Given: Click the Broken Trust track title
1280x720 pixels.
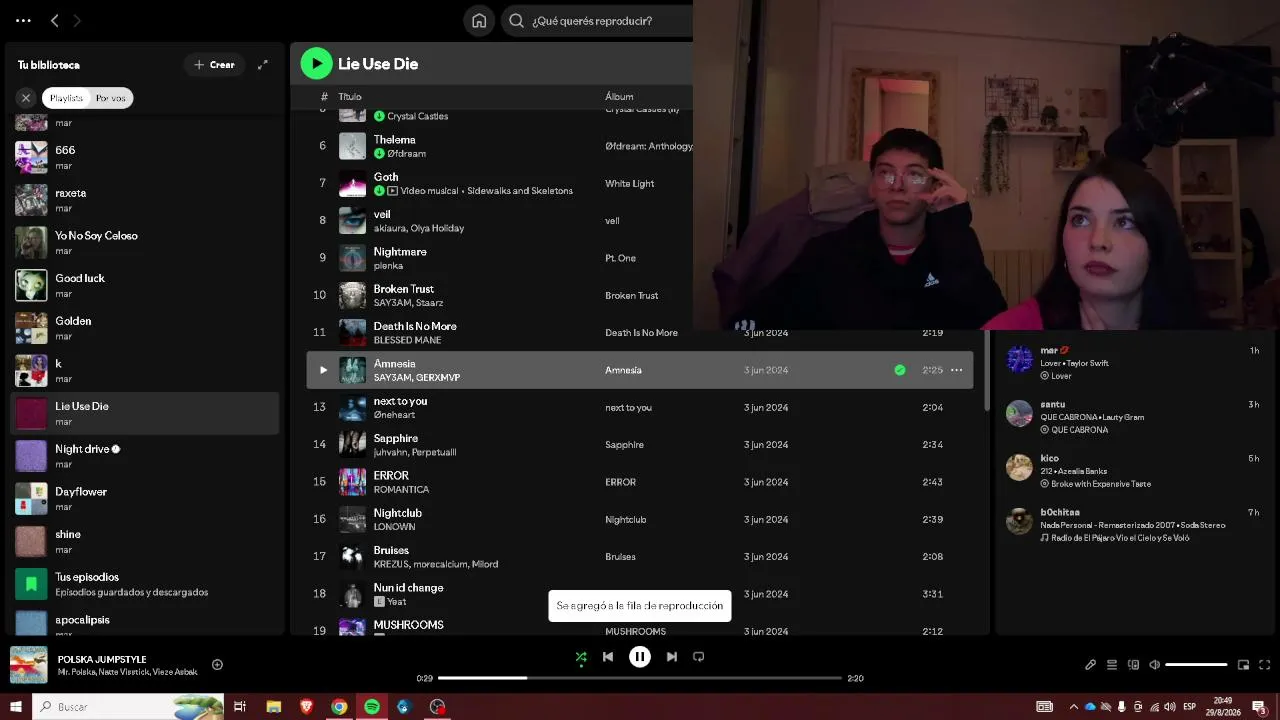Looking at the screenshot, I should click(x=403, y=289).
